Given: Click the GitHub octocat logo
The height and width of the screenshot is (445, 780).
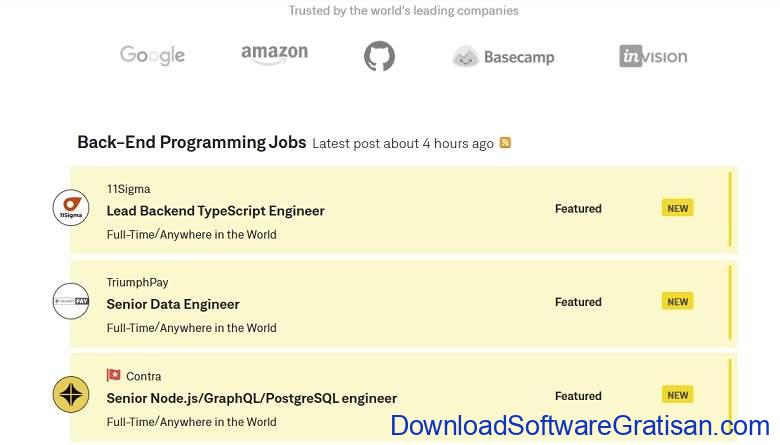Looking at the screenshot, I should click(x=379, y=56).
